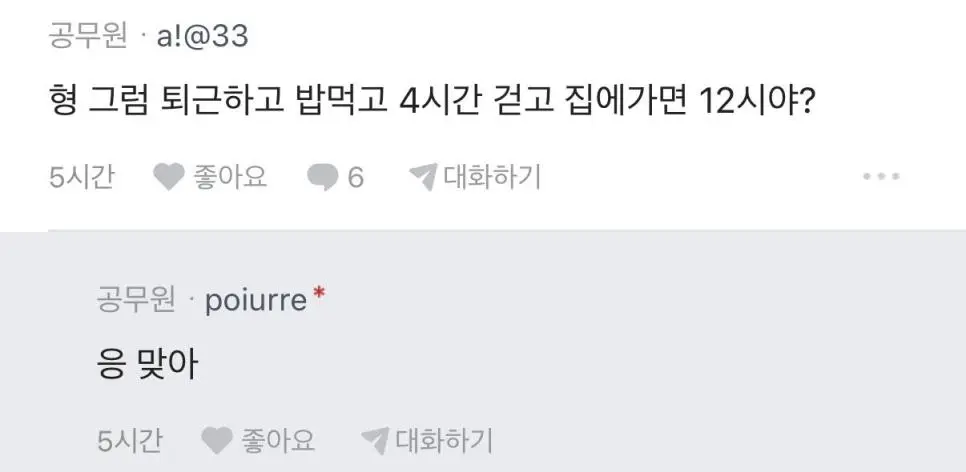Screen dimensions: 966x472
Task: Click the paper plane icon on a!@33's comment
Action: pyautogui.click(x=423, y=178)
